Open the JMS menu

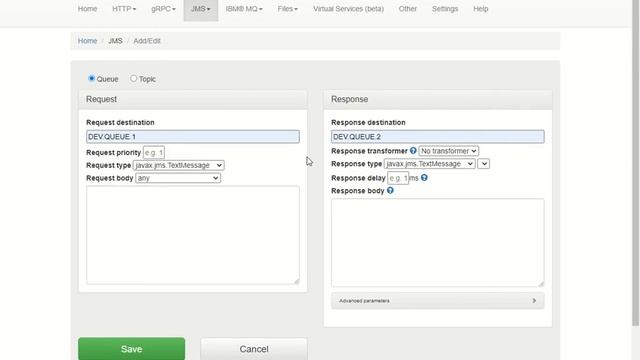(201, 9)
